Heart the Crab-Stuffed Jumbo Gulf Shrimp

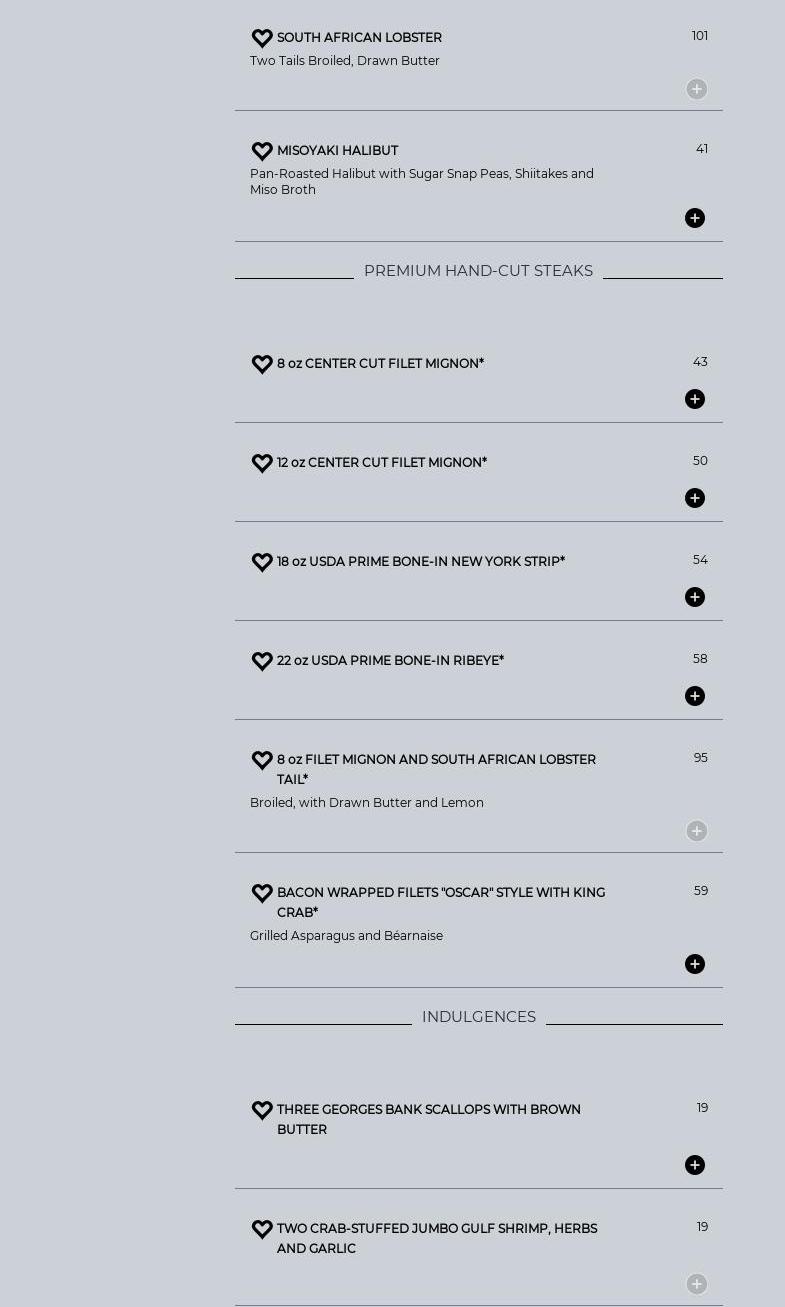pyautogui.click(x=262, y=1229)
